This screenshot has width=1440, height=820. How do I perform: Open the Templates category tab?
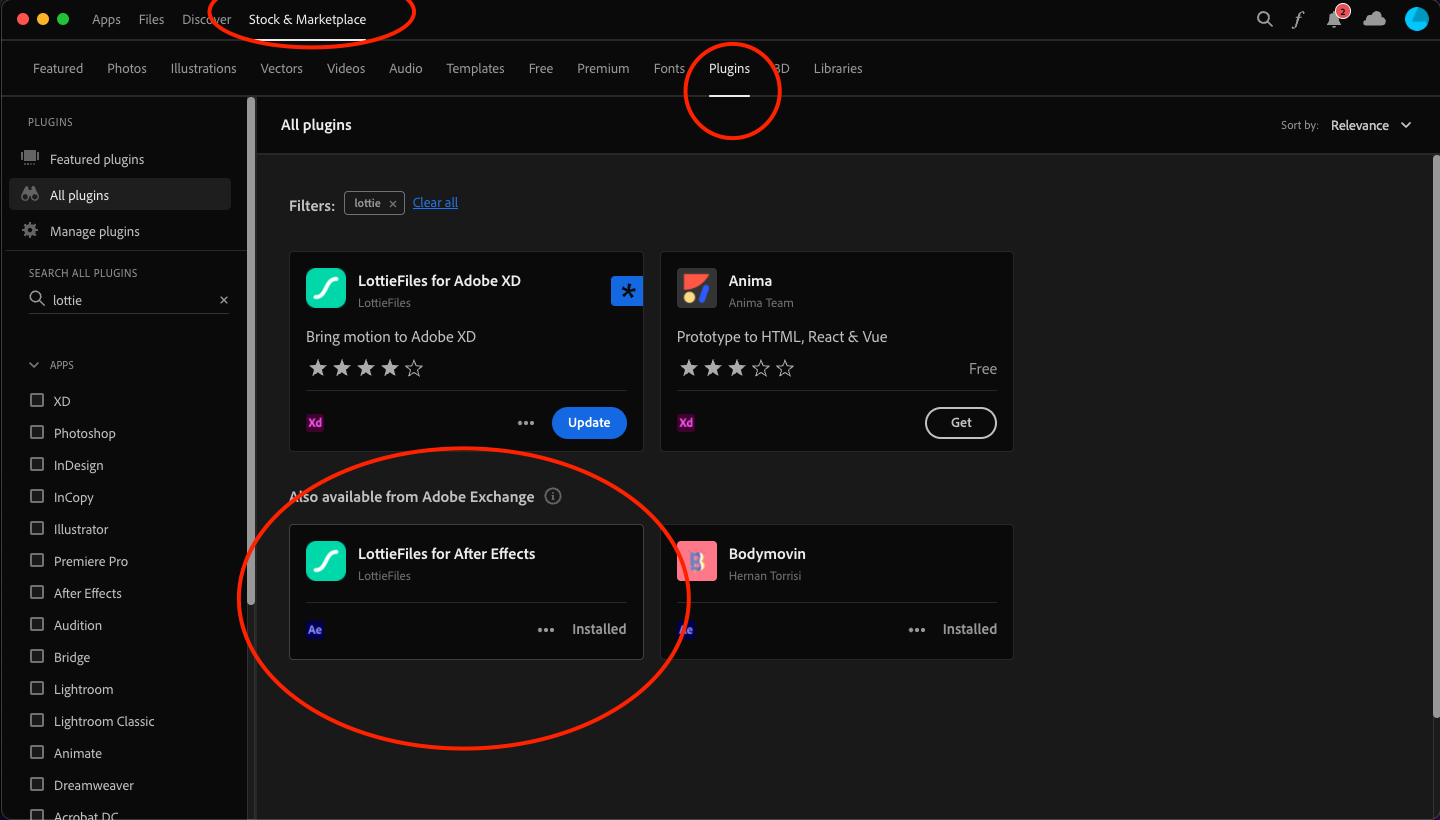[x=475, y=68]
